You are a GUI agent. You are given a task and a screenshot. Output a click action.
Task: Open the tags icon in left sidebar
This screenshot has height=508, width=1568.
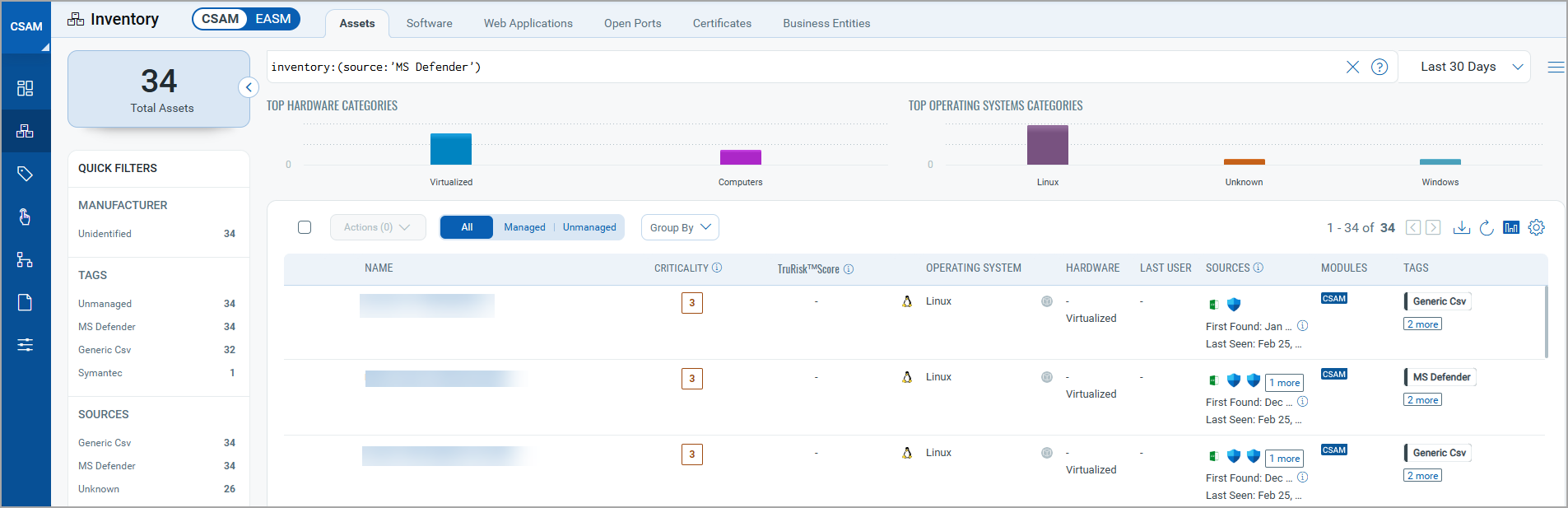(x=26, y=174)
